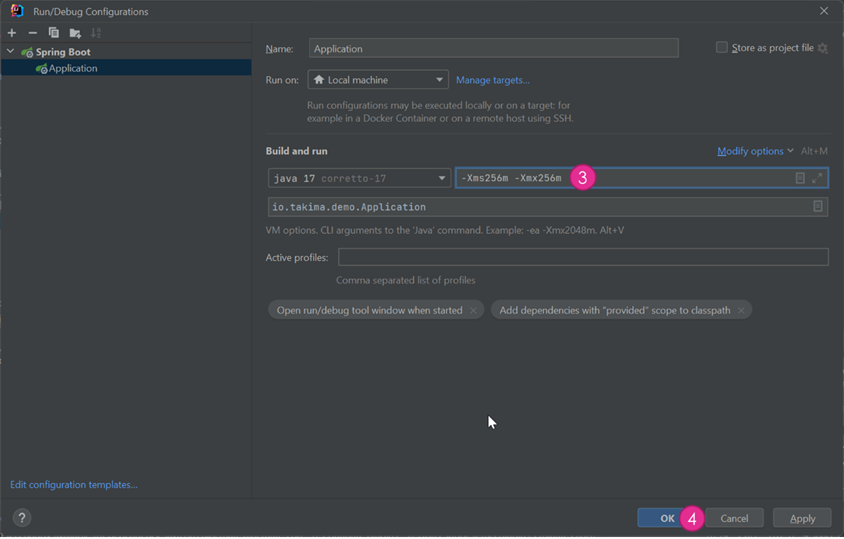Close the Run/Debug Configurations dialog

(824, 11)
